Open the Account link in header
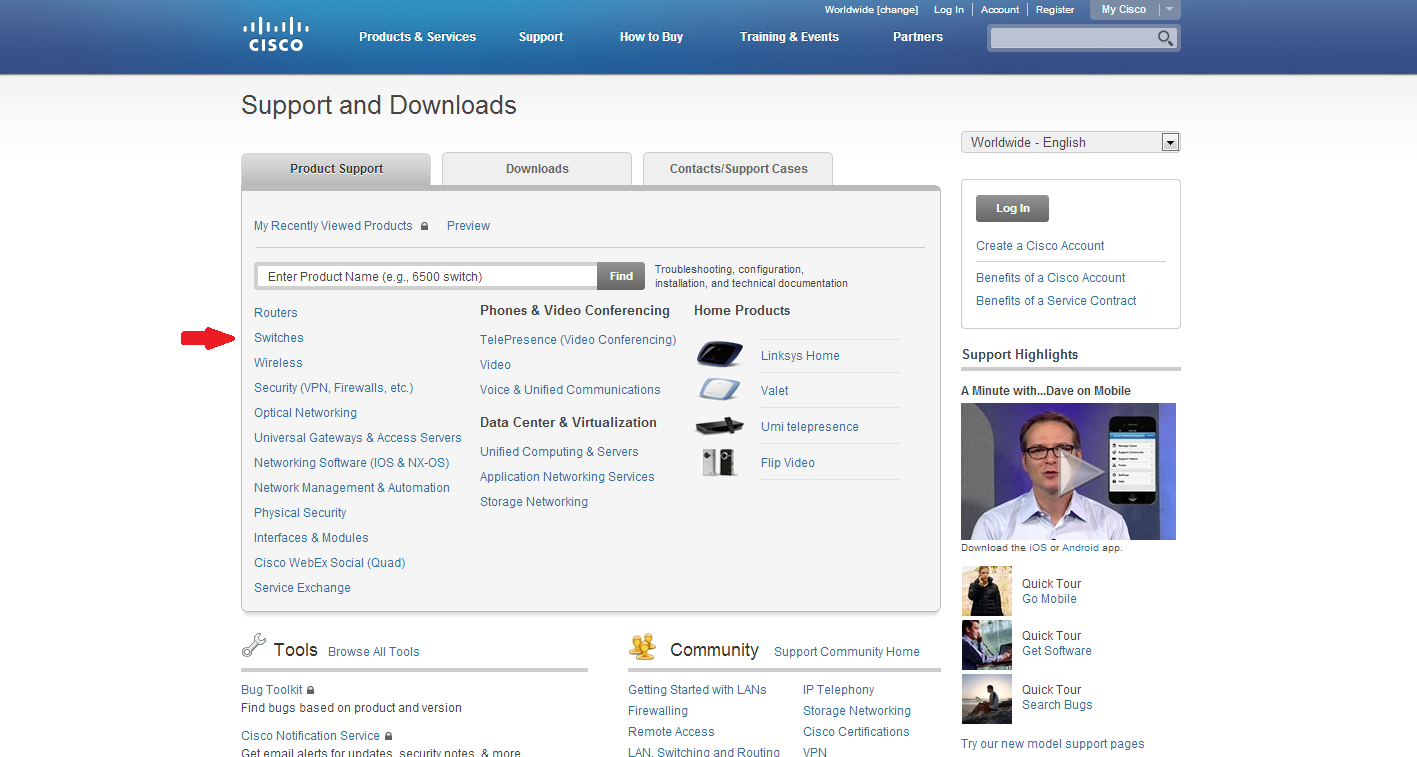This screenshot has height=757, width=1417. [x=1000, y=10]
